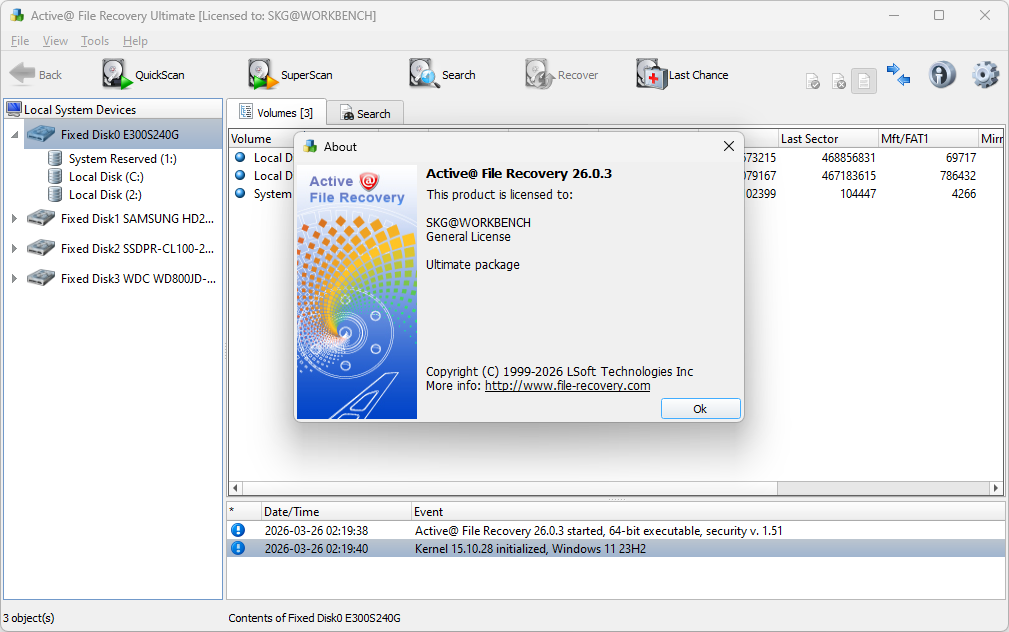Click the Local System Devices computer icon
1009x632 pixels.
[14, 109]
